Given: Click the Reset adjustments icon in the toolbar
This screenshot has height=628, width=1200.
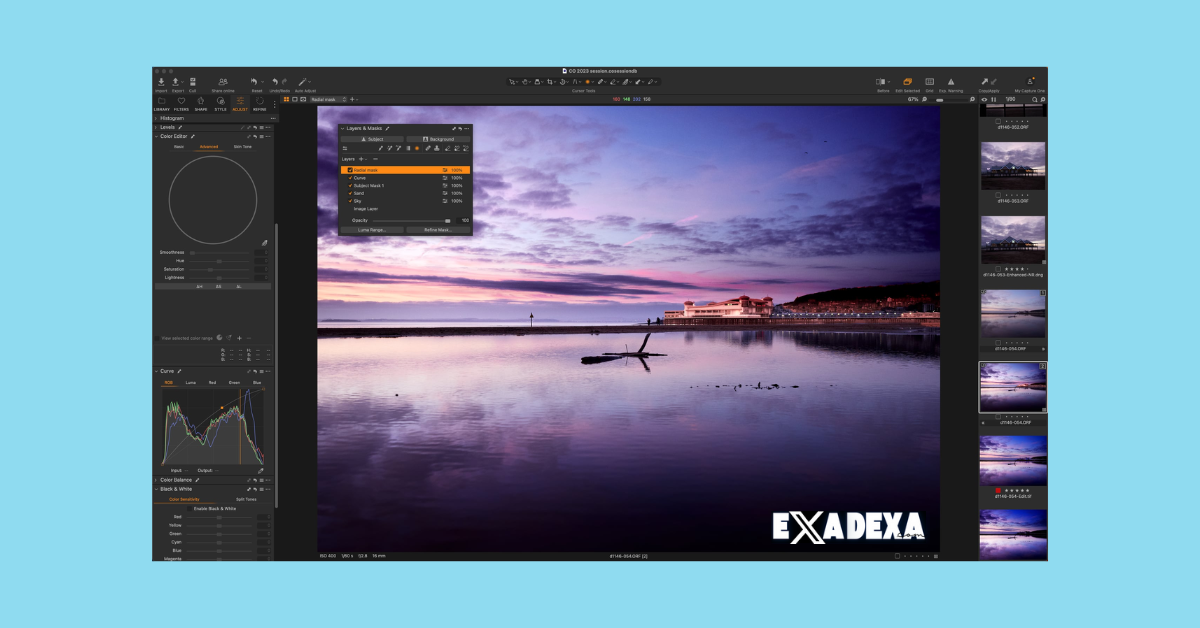Looking at the screenshot, I should 255,82.
